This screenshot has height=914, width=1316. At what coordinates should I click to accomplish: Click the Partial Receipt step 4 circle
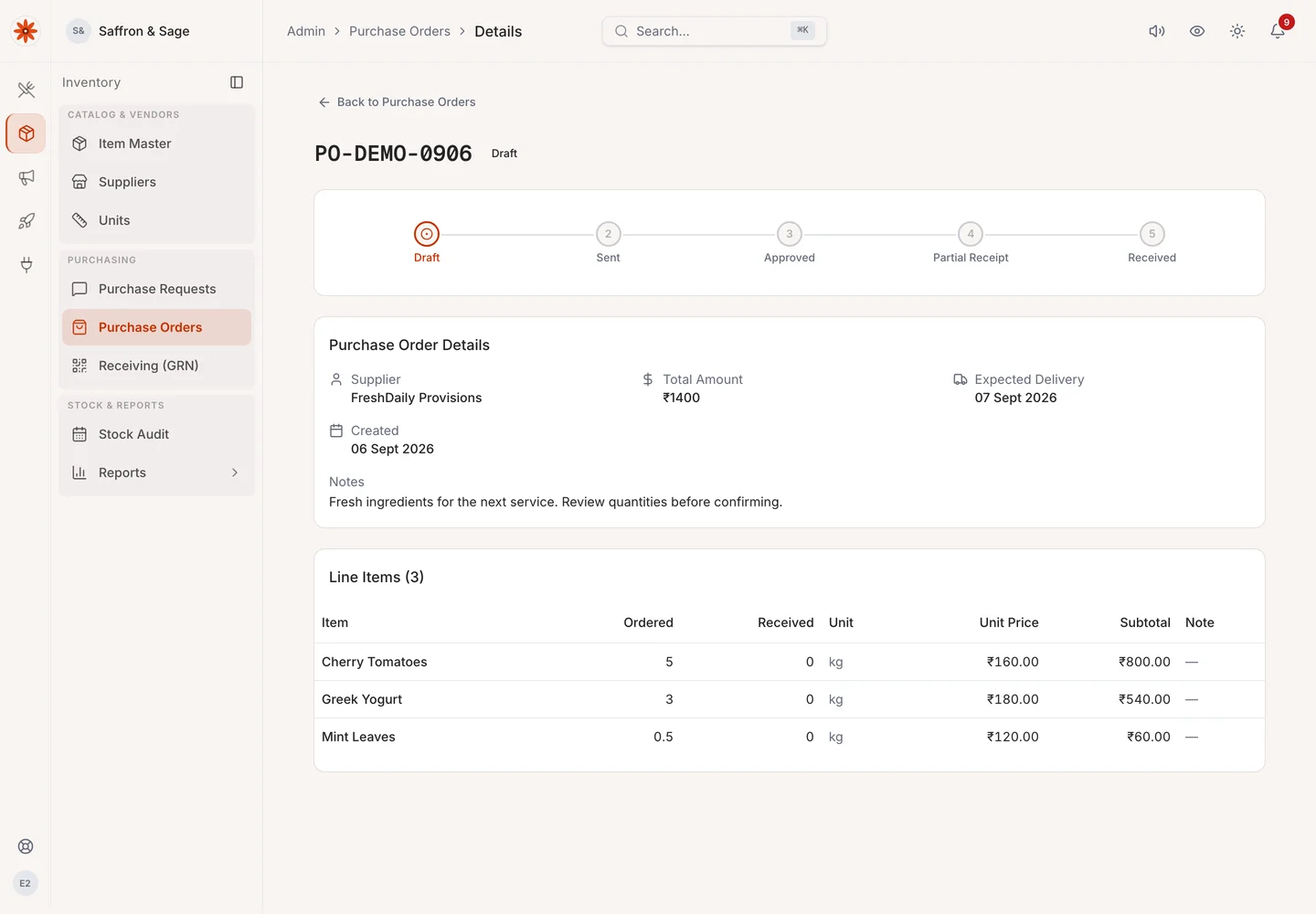971,234
